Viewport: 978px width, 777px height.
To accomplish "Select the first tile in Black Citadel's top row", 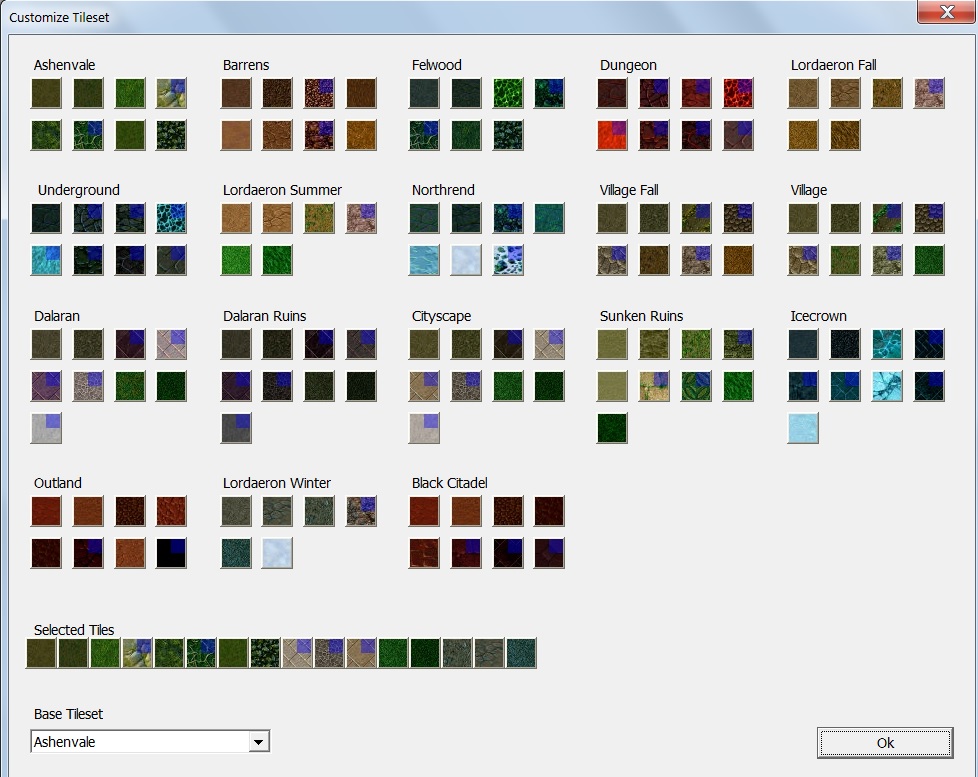I will tap(424, 511).
